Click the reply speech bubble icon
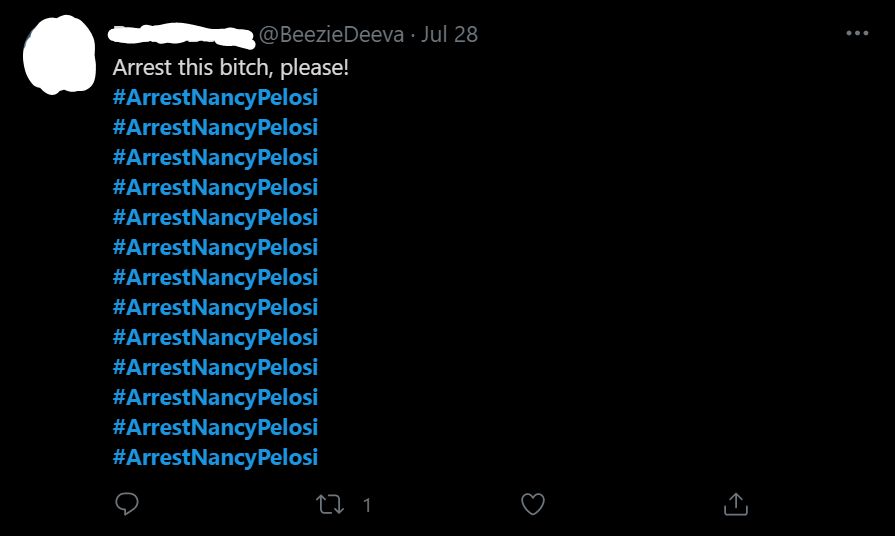This screenshot has height=536, width=895. (x=127, y=505)
